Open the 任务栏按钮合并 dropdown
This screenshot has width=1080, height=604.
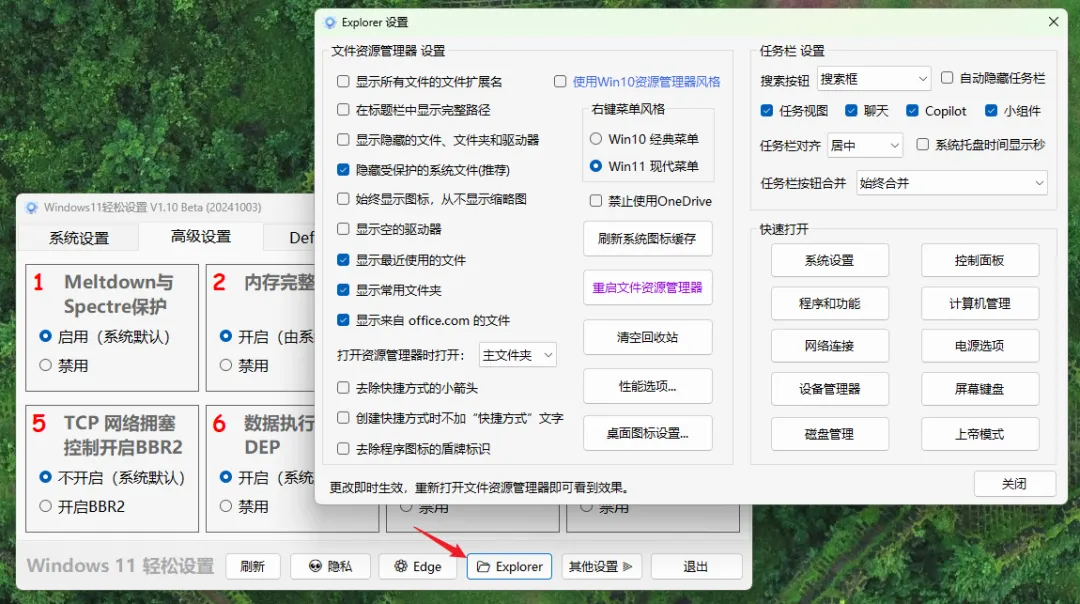pos(950,182)
